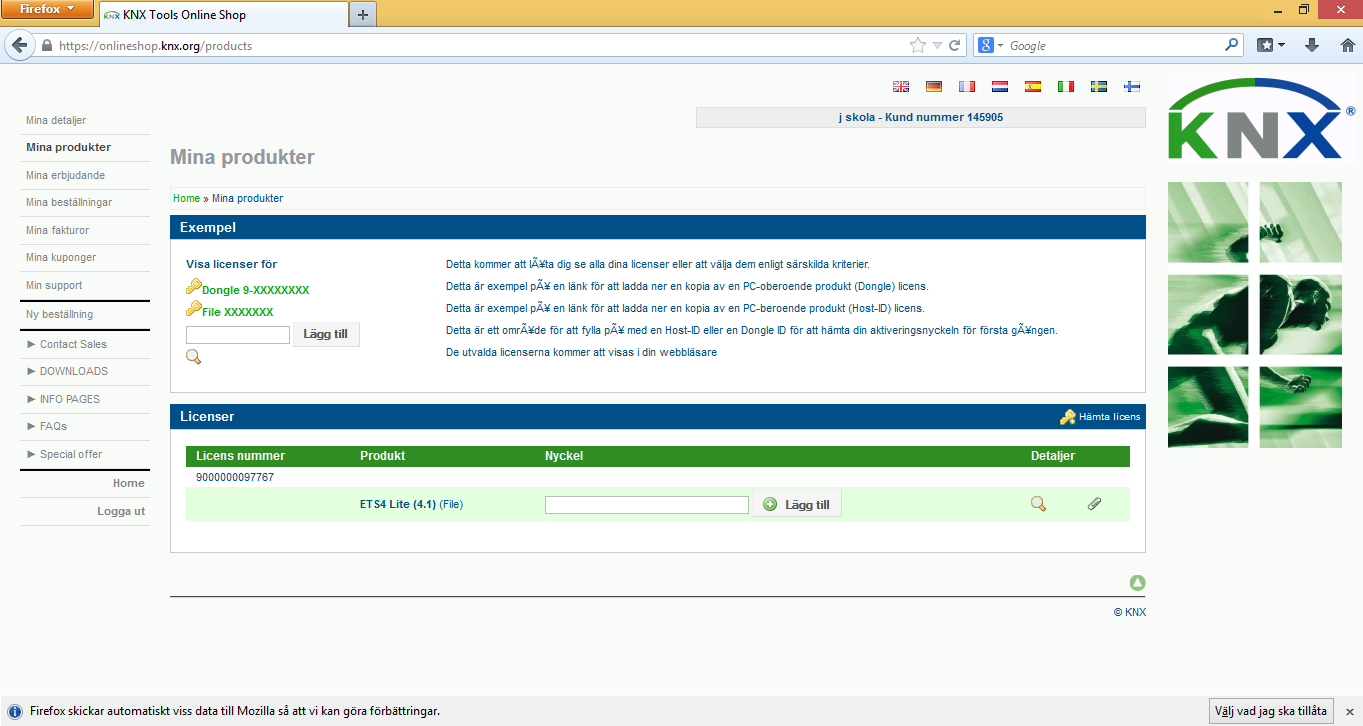Click Lägg till button in Exempel section
This screenshot has height=726, width=1363.
(x=326, y=334)
